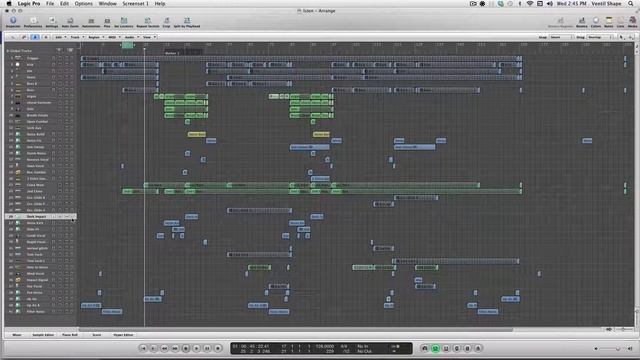Screen dimensions: 640x360
Task: Click the Play transport button
Action: pyautogui.click(x=196, y=348)
